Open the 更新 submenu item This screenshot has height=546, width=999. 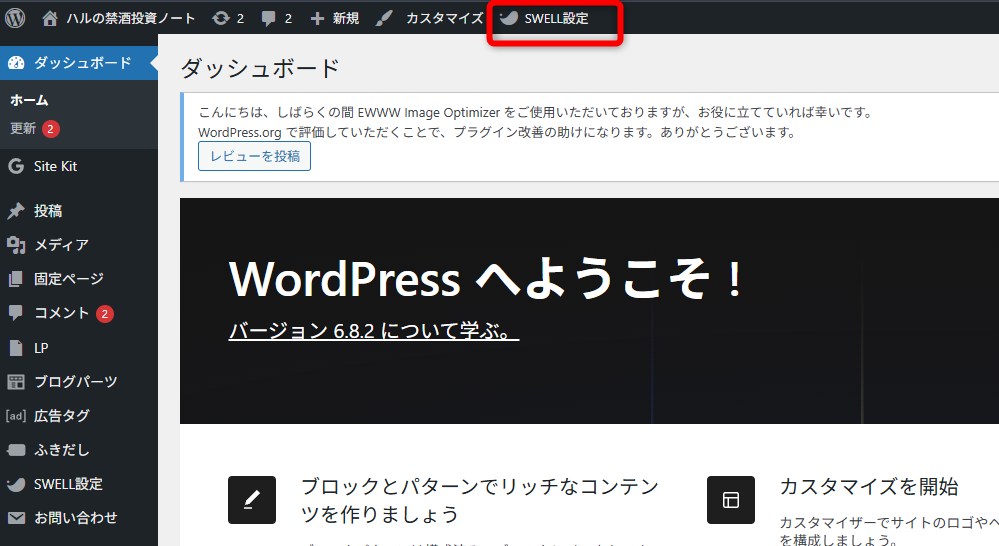(x=23, y=129)
